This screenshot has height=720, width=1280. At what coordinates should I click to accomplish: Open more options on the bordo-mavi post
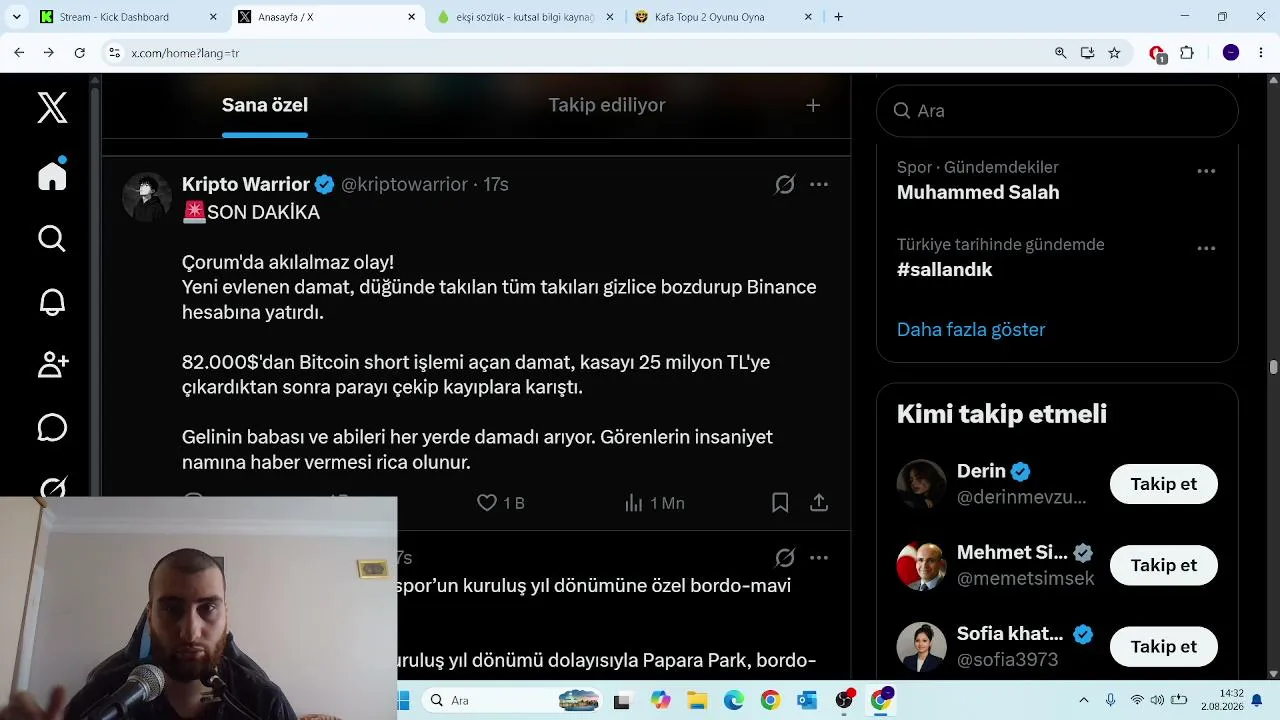(819, 557)
